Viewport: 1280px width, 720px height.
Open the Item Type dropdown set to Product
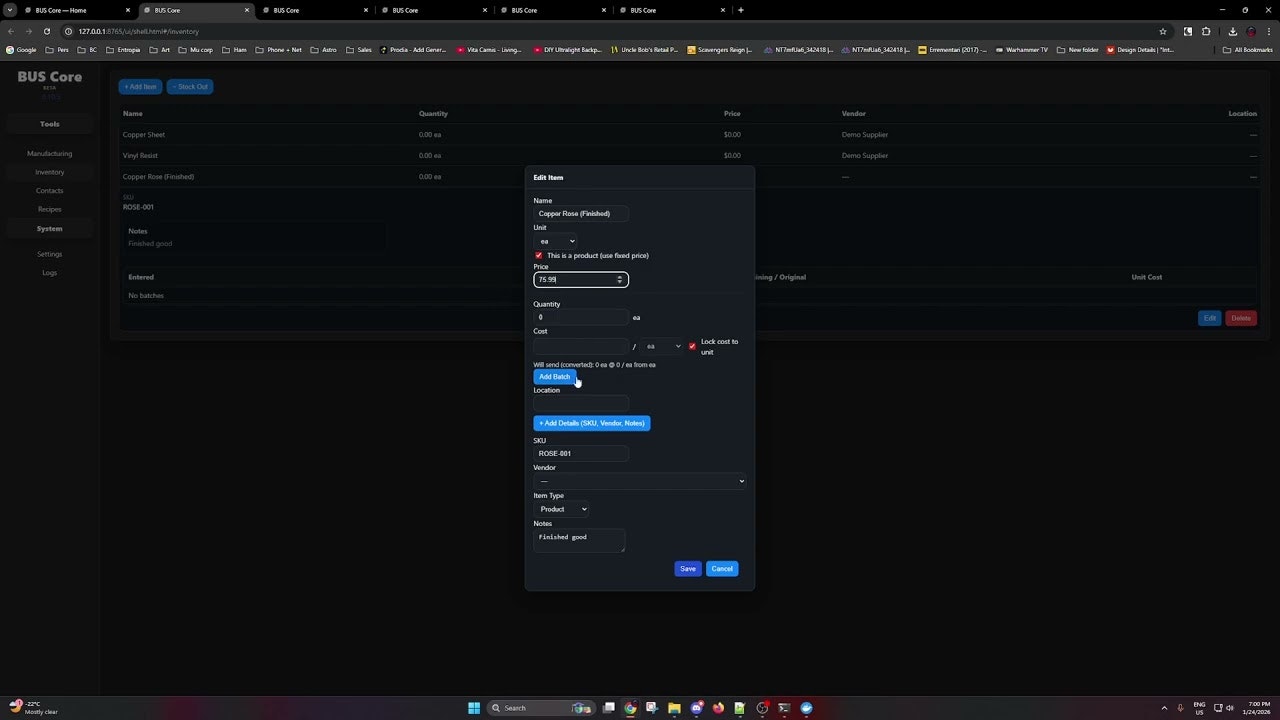click(x=561, y=509)
